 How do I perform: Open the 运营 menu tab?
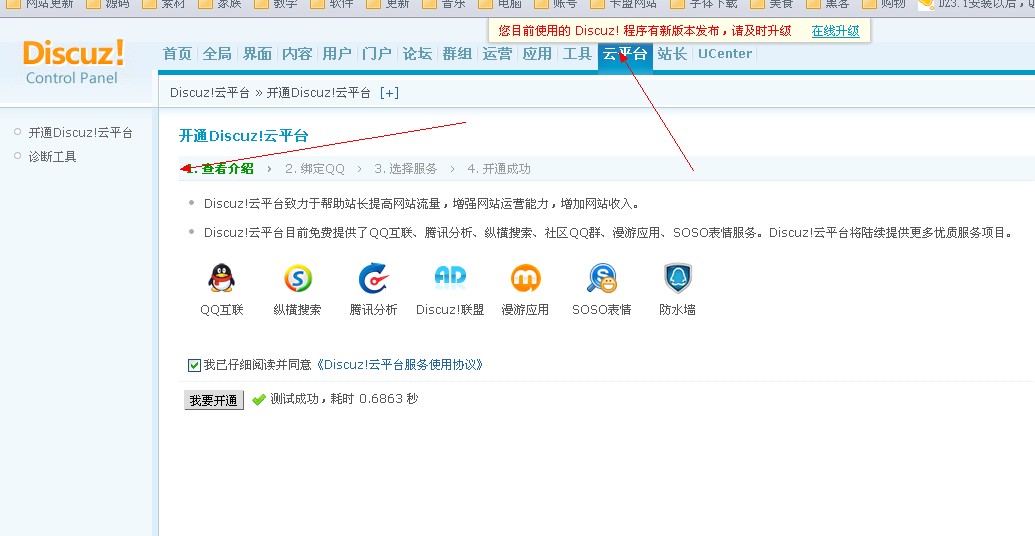[497, 53]
